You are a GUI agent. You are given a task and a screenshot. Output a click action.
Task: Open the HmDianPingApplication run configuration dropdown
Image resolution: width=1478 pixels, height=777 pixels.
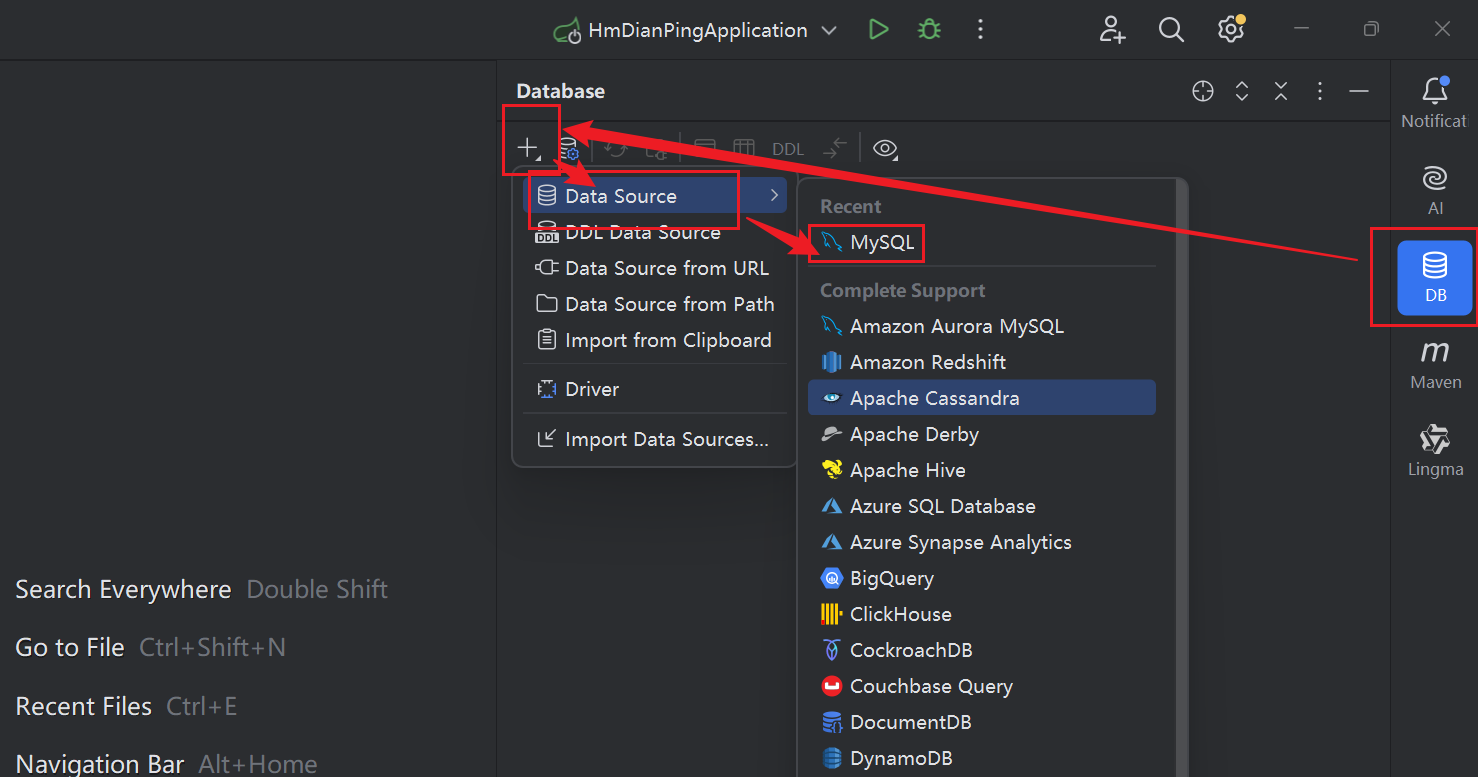point(696,30)
